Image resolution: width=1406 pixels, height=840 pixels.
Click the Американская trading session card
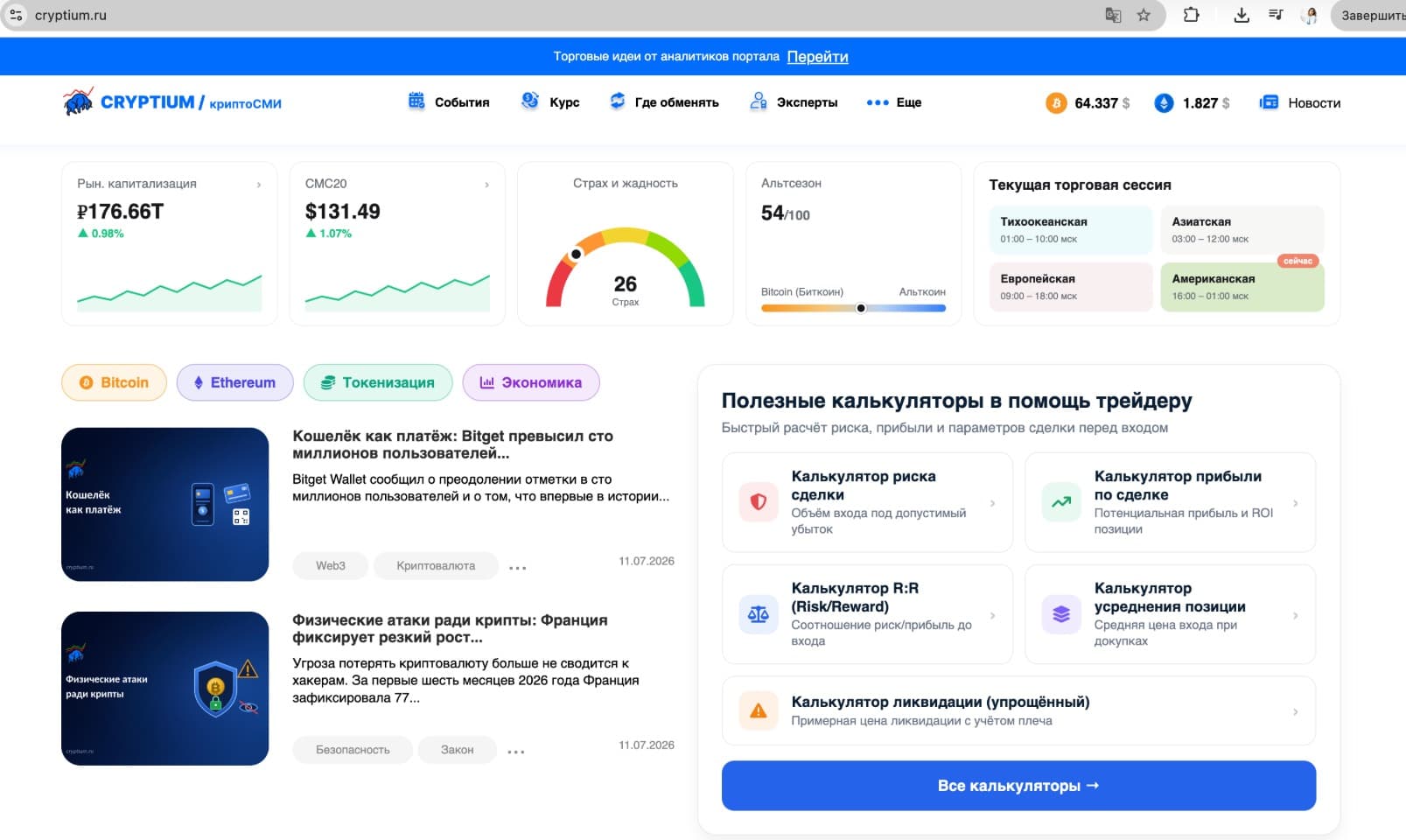point(1242,287)
